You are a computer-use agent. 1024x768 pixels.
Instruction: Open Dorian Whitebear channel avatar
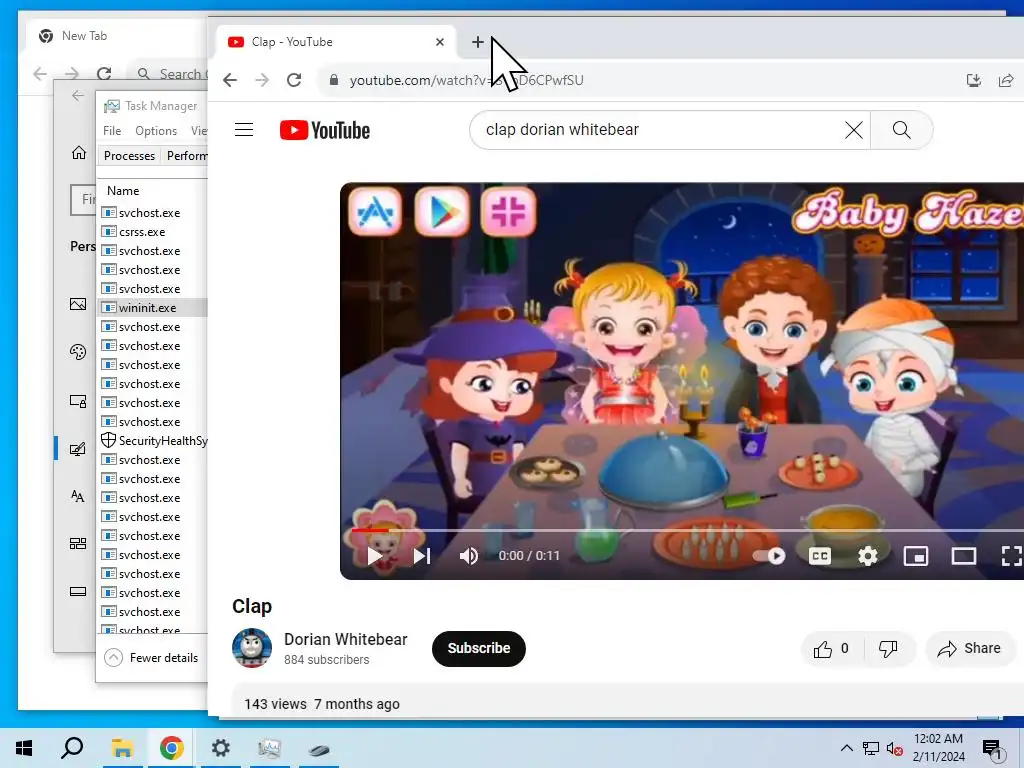pyautogui.click(x=252, y=648)
